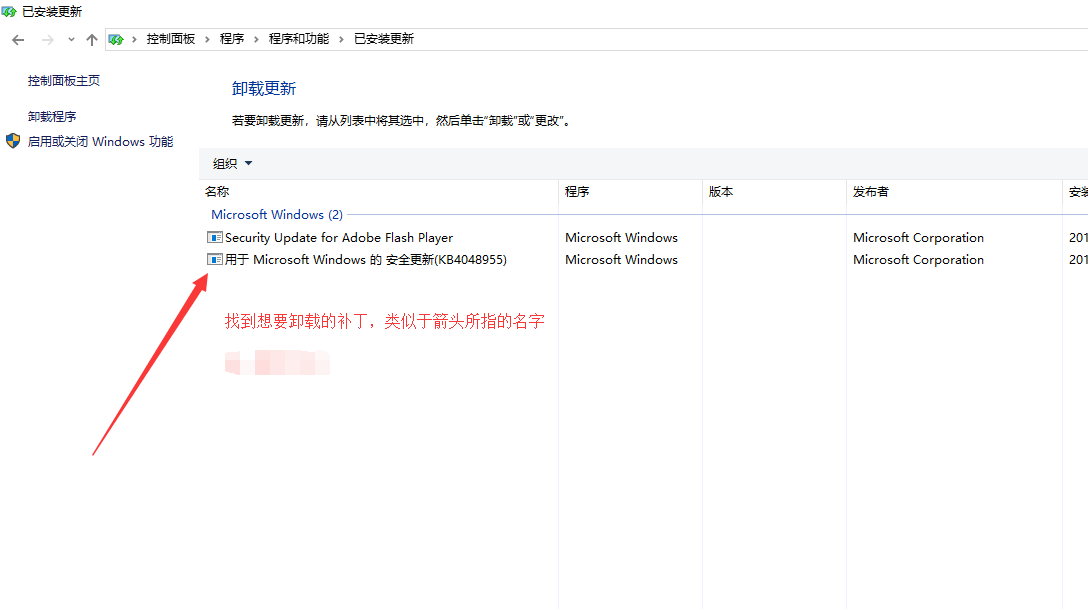Click the address bar location icon
The height and width of the screenshot is (609, 1088).
click(x=117, y=39)
